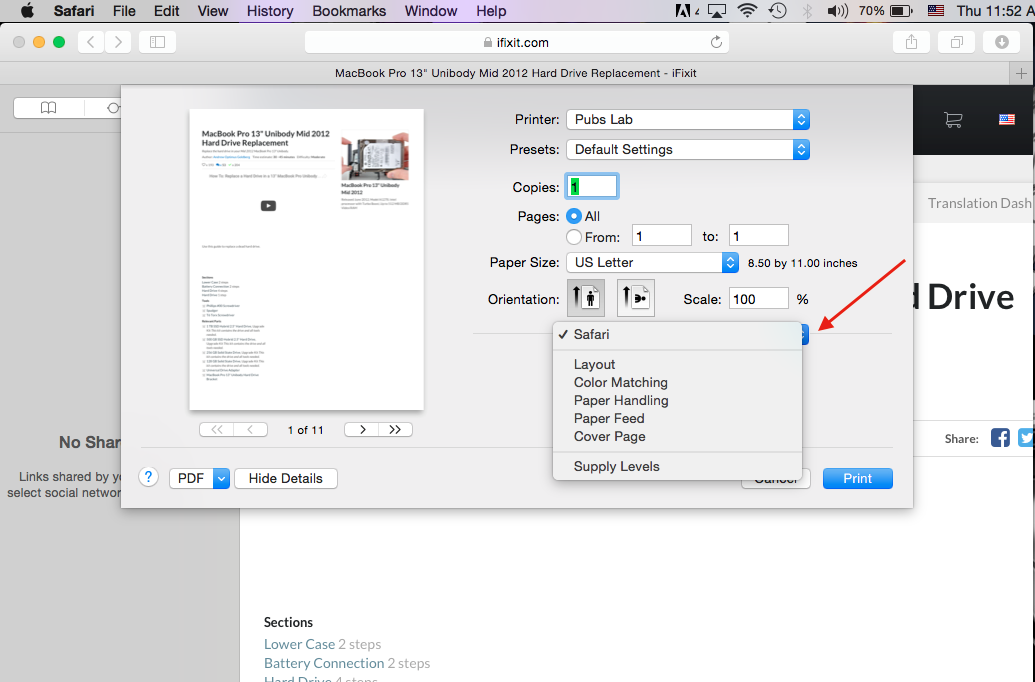
Task: Open the volume menu bar icon
Action: (837, 11)
